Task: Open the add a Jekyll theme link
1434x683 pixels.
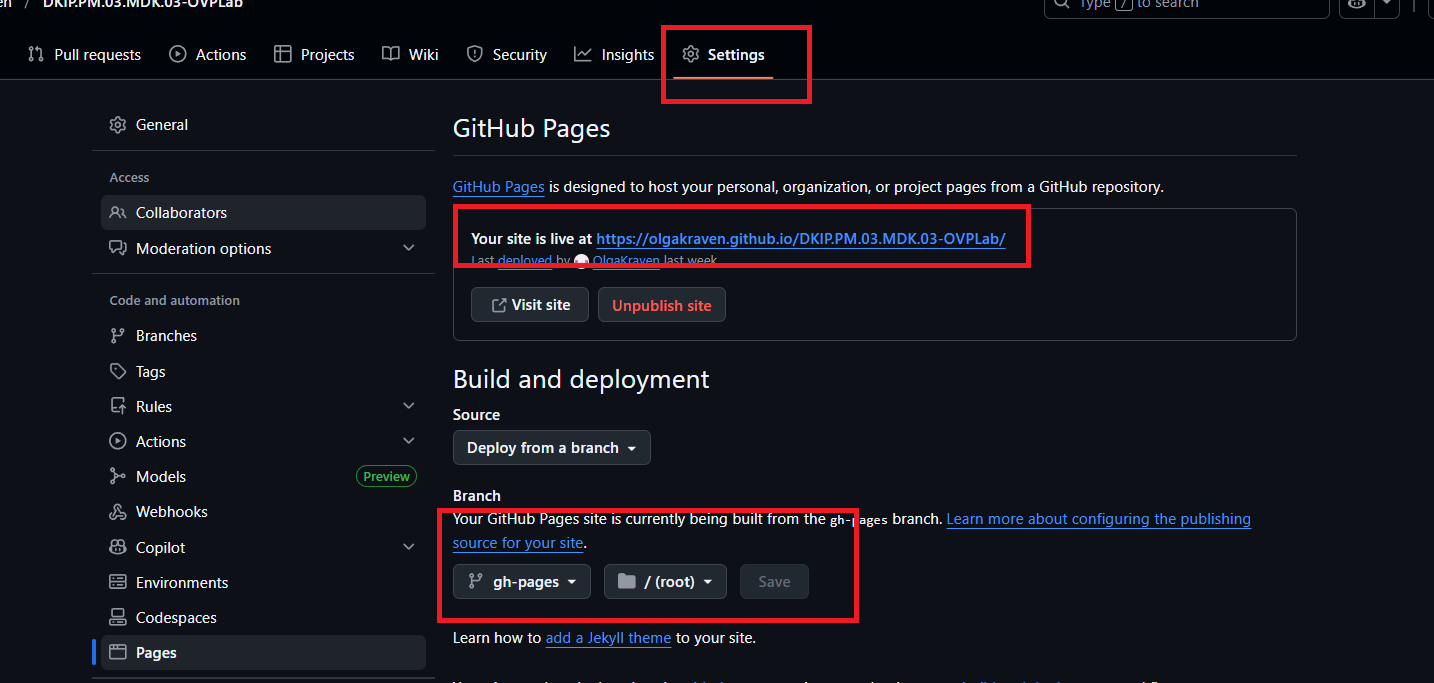Action: click(608, 638)
